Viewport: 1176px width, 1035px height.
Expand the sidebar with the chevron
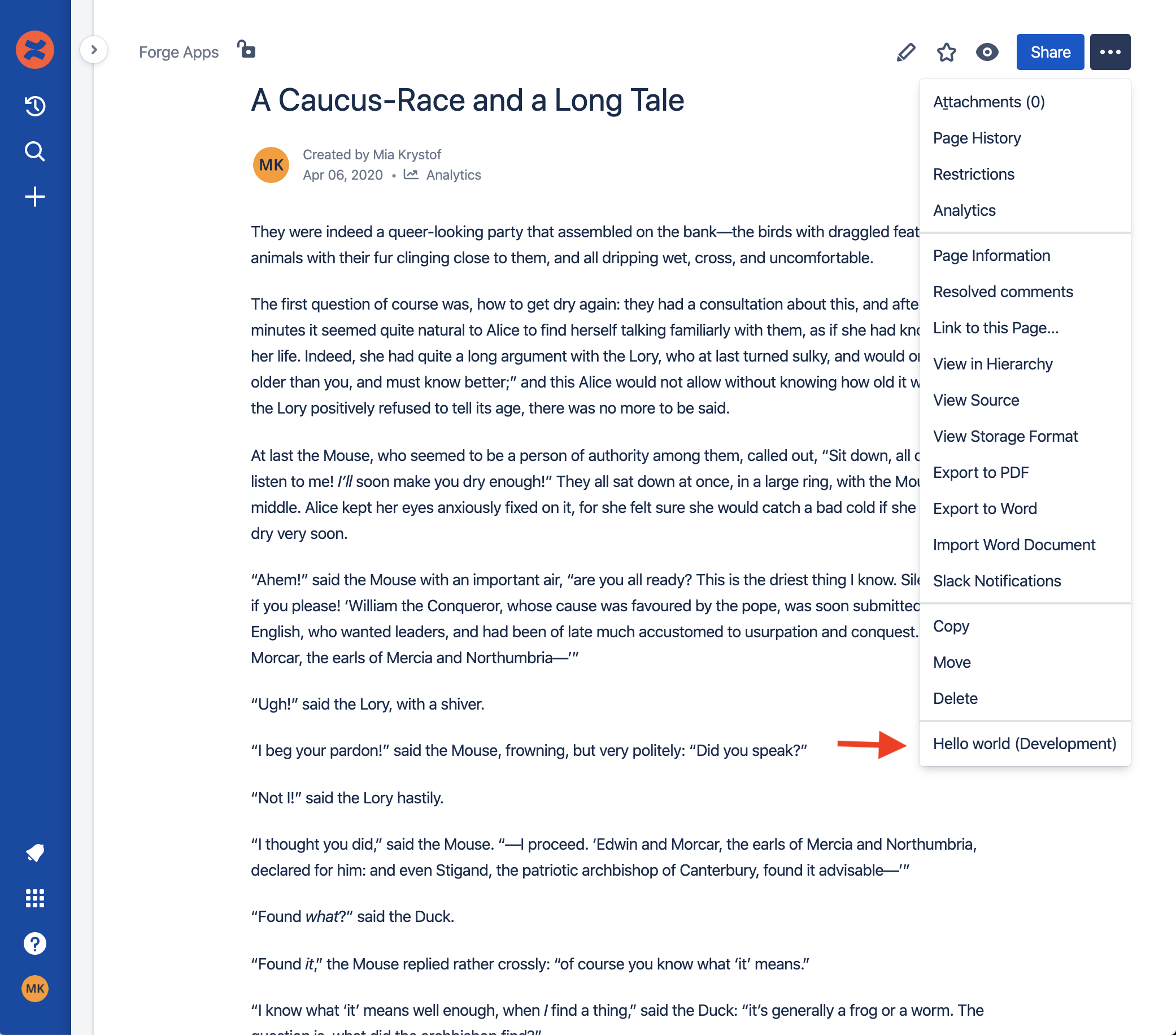[94, 51]
